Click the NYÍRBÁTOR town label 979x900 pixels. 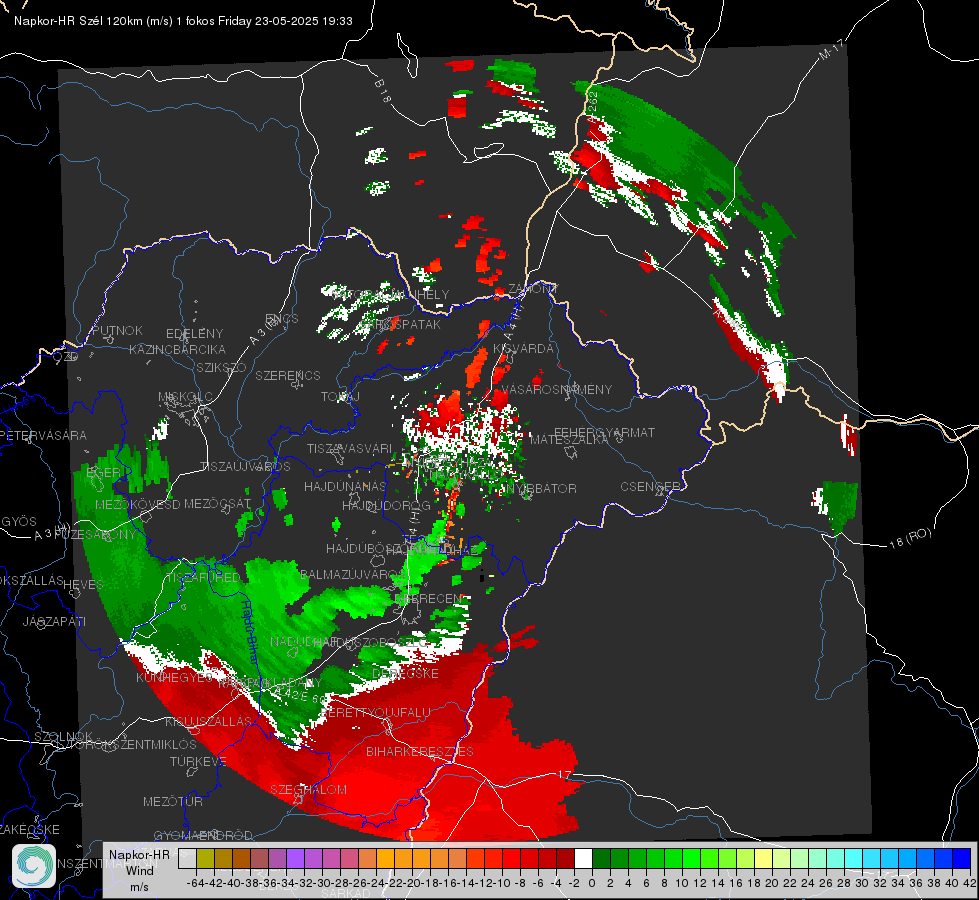tap(541, 489)
